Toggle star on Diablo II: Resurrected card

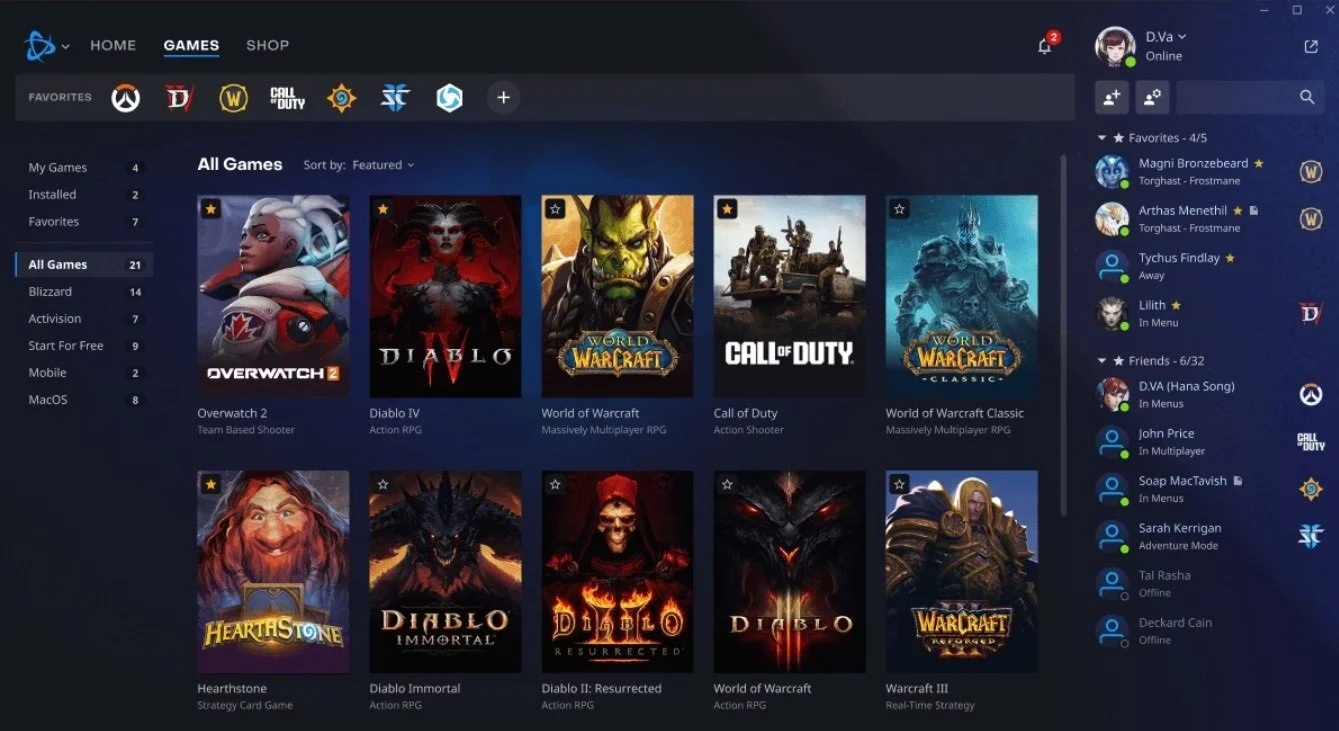pyautogui.click(x=555, y=485)
